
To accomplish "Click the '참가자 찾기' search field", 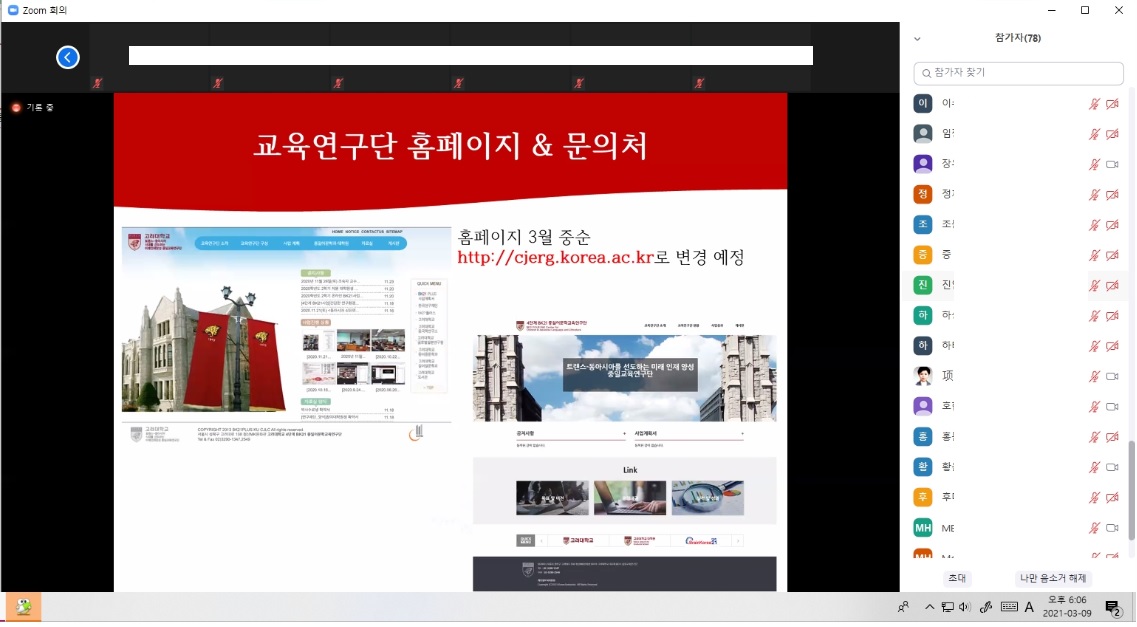I will point(1018,73).
